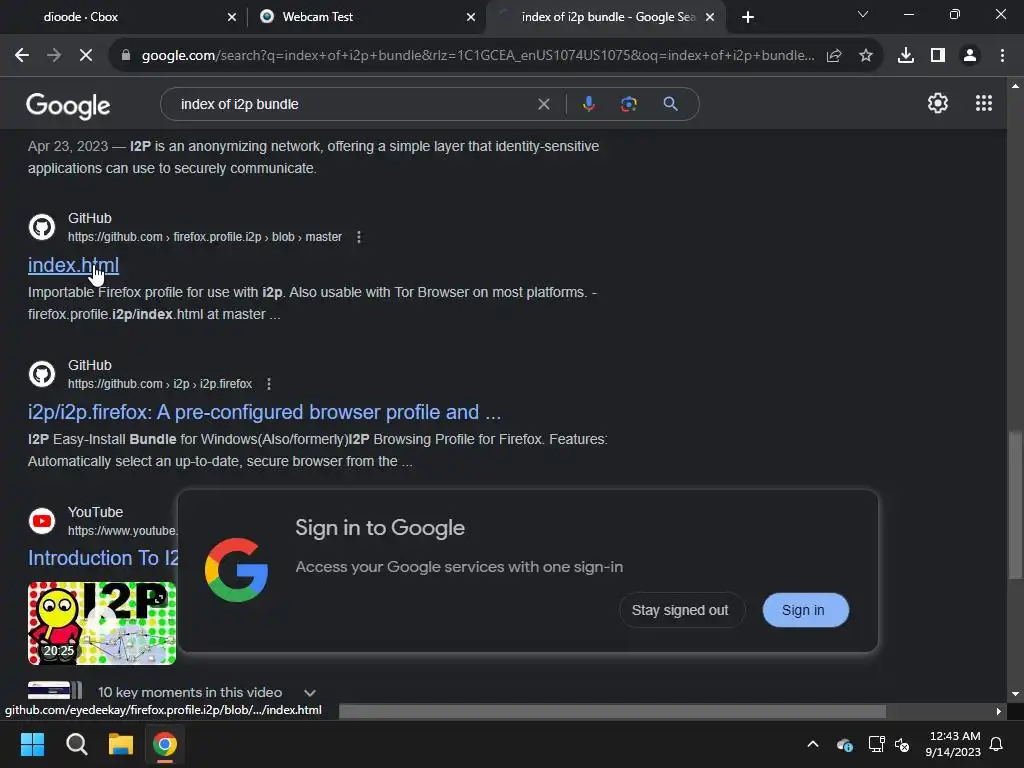This screenshot has width=1024, height=768.
Task: Stop loading the page
Action: [x=86, y=56]
